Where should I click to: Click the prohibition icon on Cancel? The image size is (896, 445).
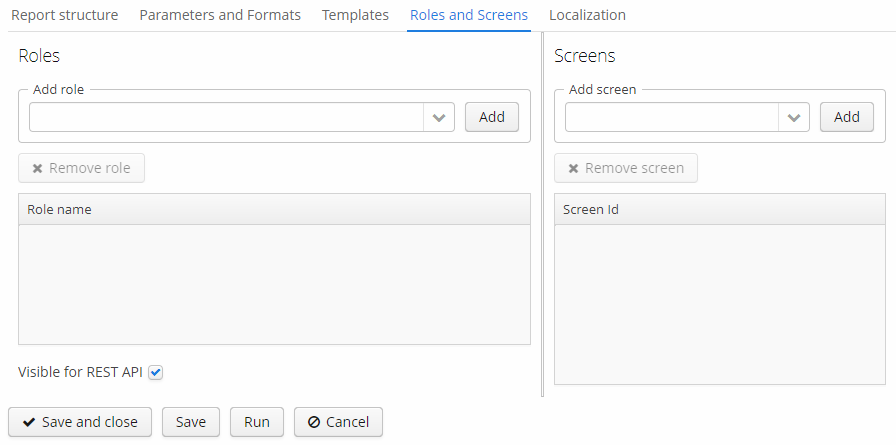coord(314,422)
